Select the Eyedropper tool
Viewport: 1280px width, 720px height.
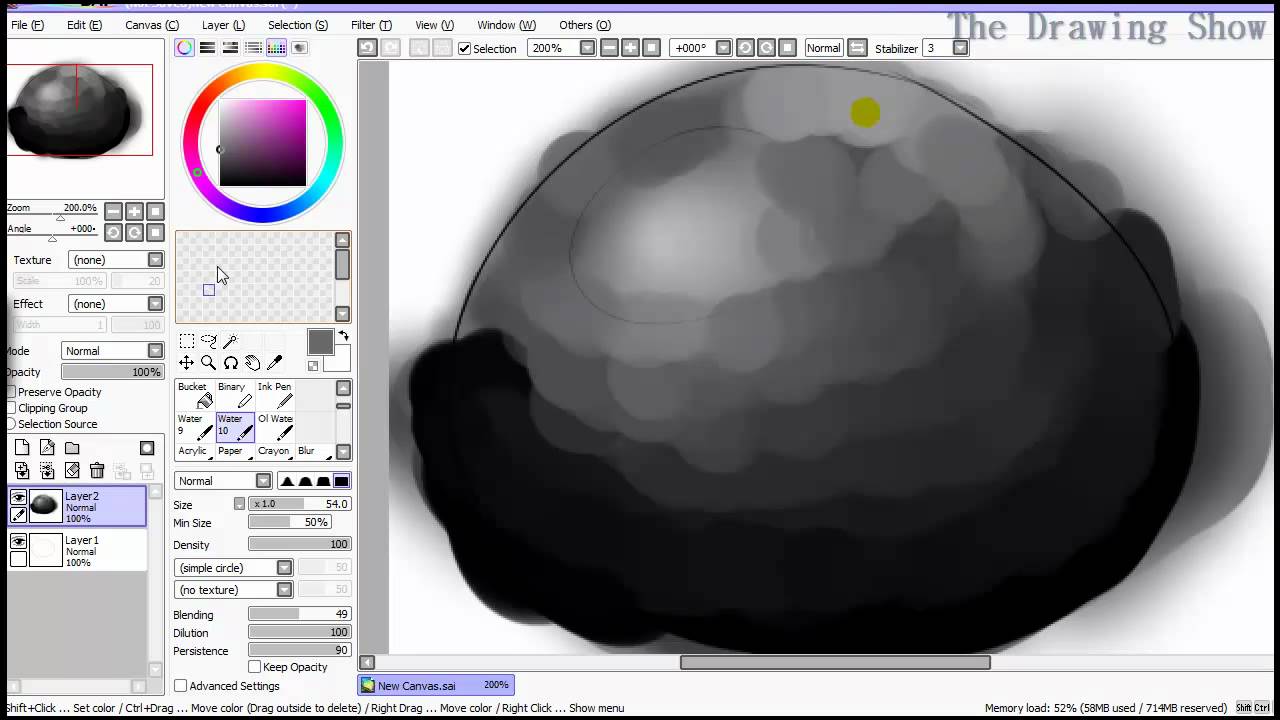click(274, 362)
